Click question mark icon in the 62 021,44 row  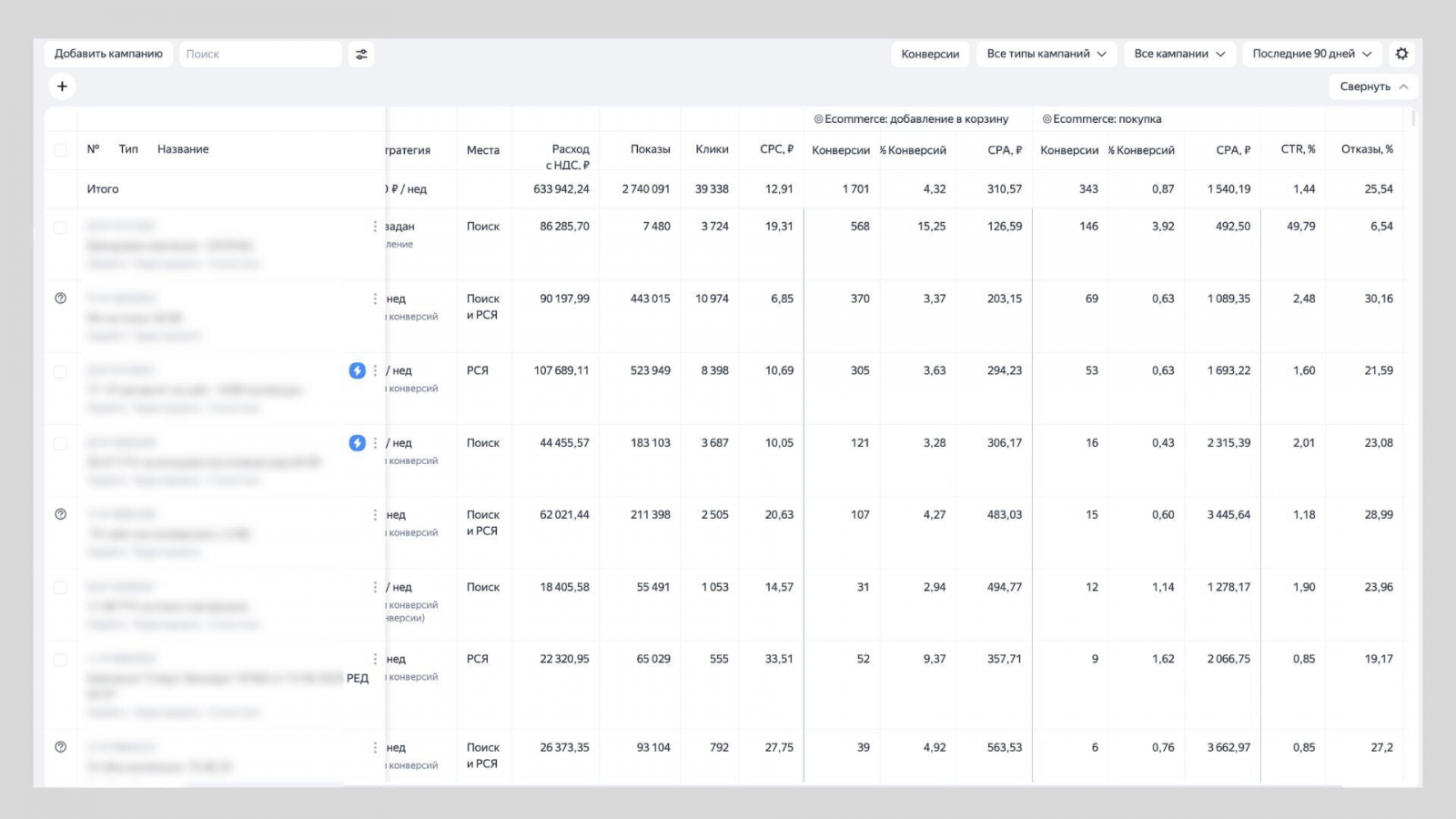click(x=61, y=514)
